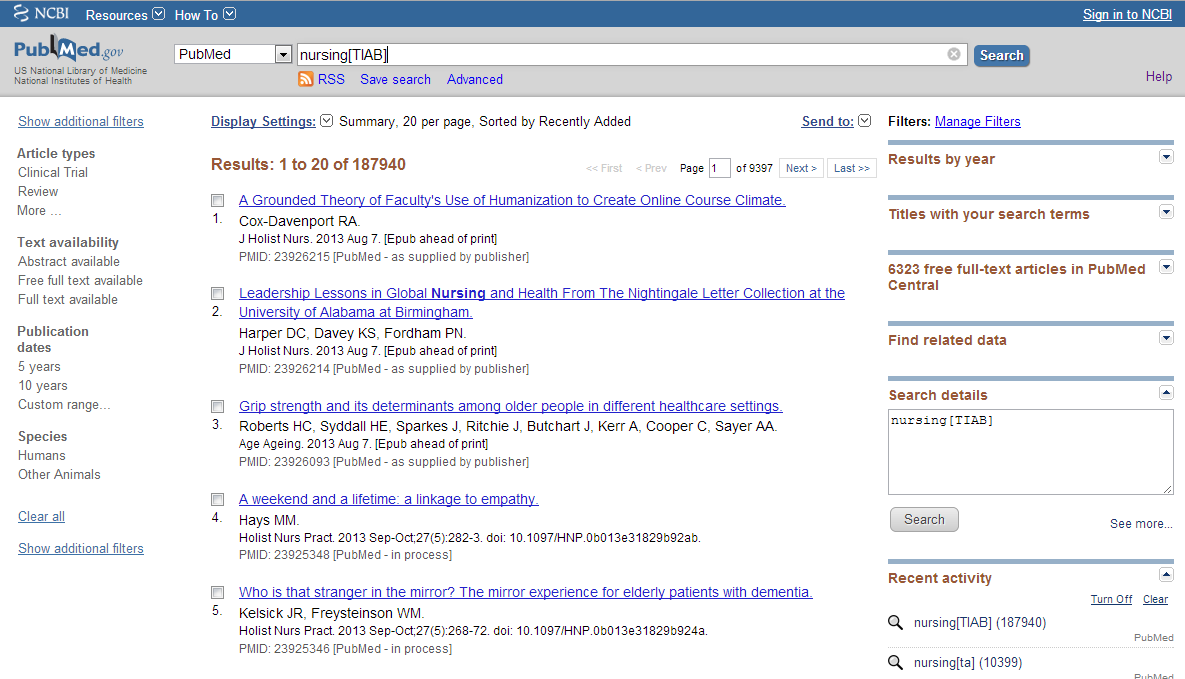Open the RSS link
The image size is (1185, 679).
(x=331, y=79)
